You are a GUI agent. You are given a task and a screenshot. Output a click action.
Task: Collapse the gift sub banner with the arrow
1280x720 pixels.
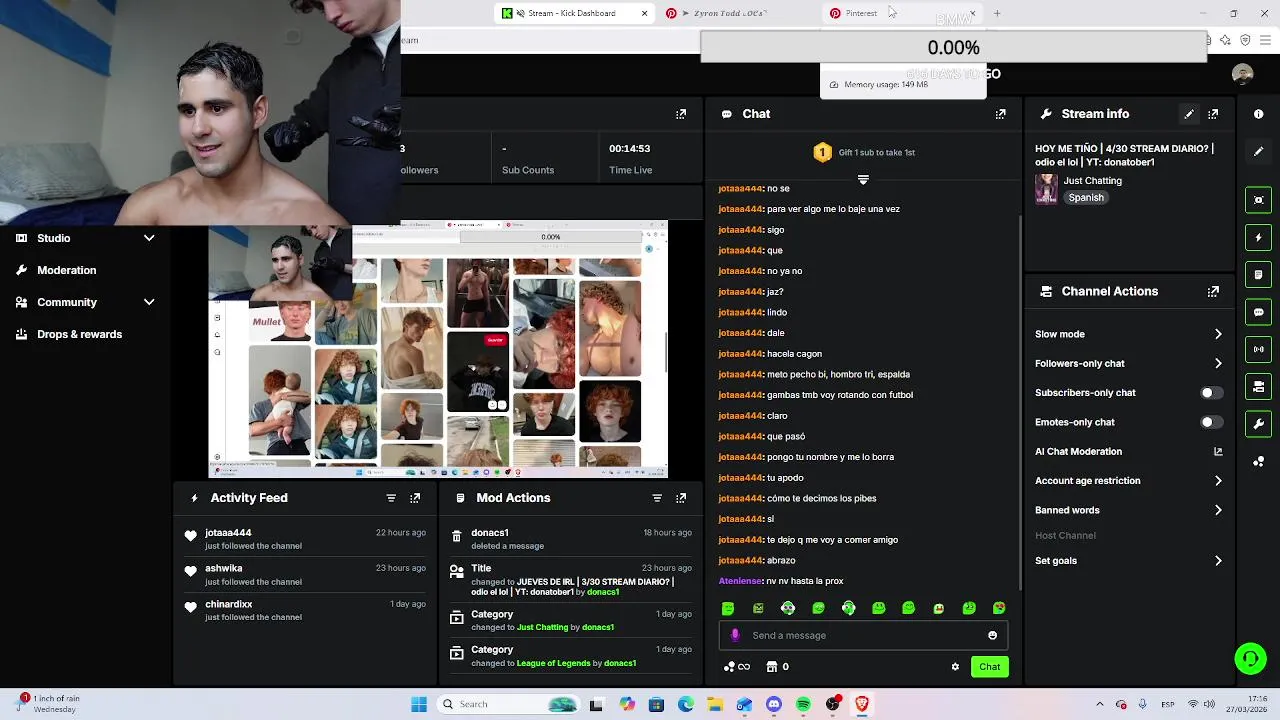863,179
